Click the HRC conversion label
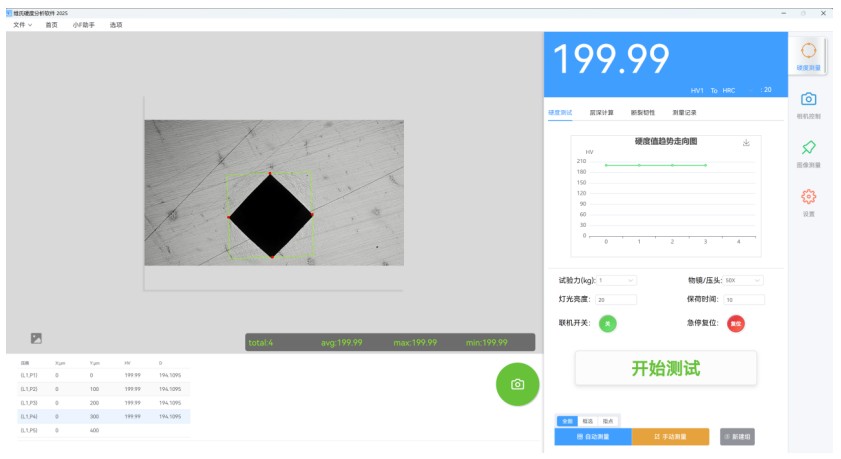841x459 pixels. tap(728, 91)
